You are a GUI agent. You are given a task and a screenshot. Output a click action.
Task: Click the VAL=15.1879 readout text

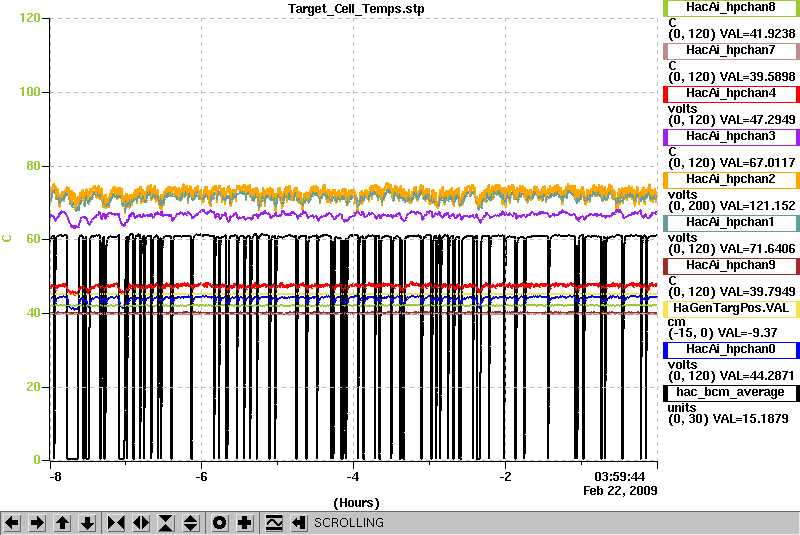click(x=751, y=419)
